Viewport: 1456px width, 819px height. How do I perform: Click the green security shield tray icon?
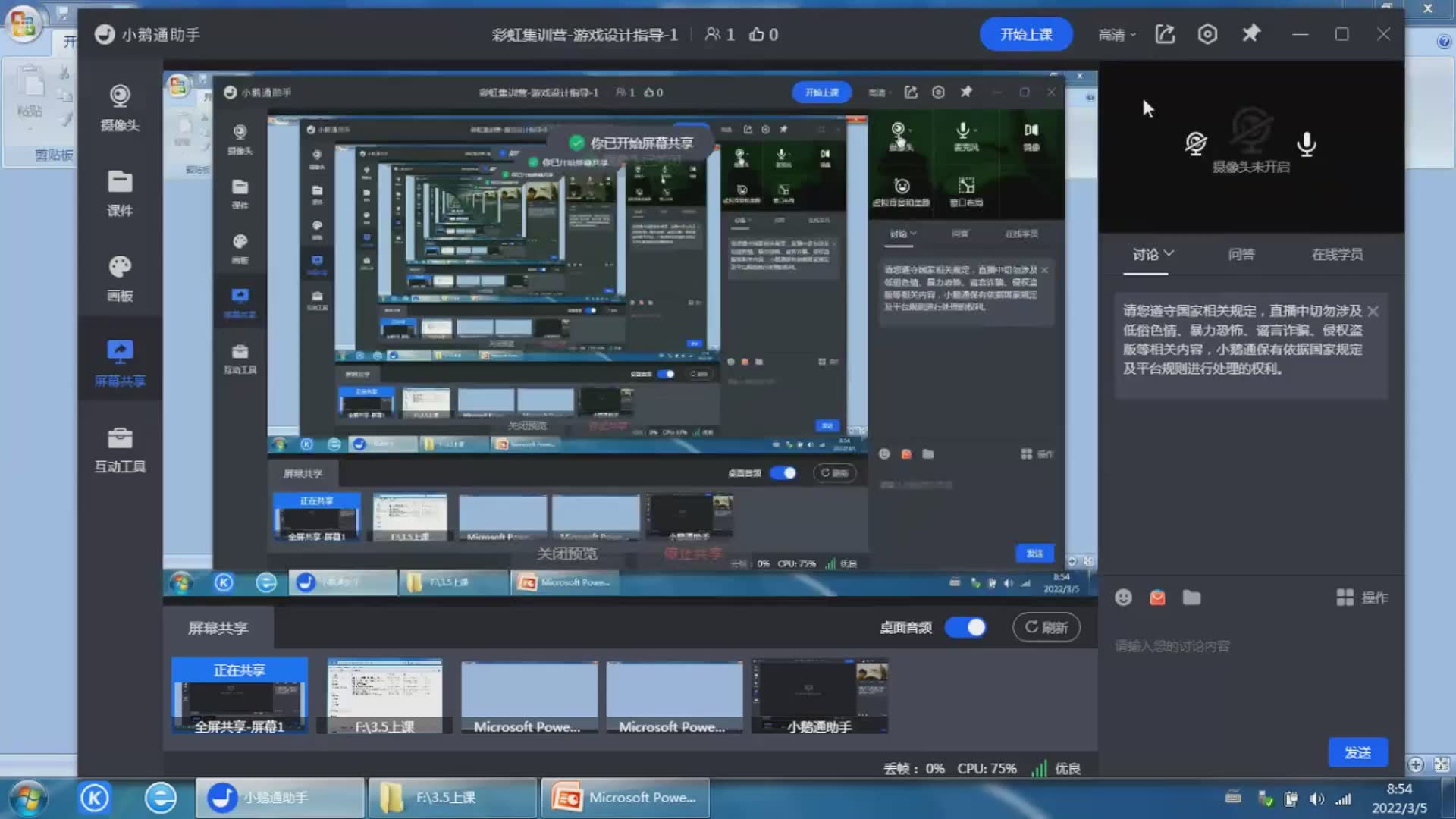(x=1265, y=799)
